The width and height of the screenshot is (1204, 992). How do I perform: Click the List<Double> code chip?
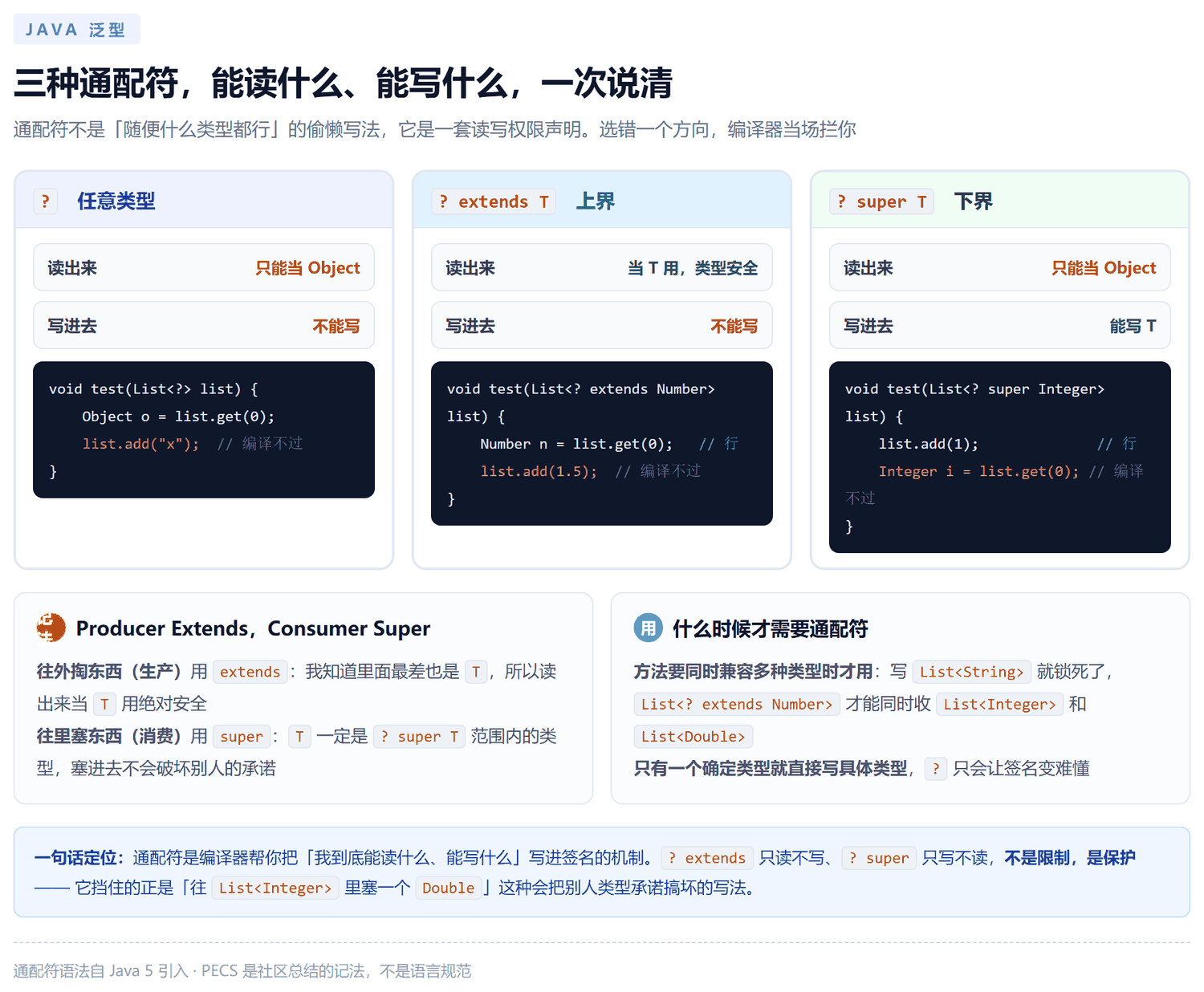click(694, 736)
